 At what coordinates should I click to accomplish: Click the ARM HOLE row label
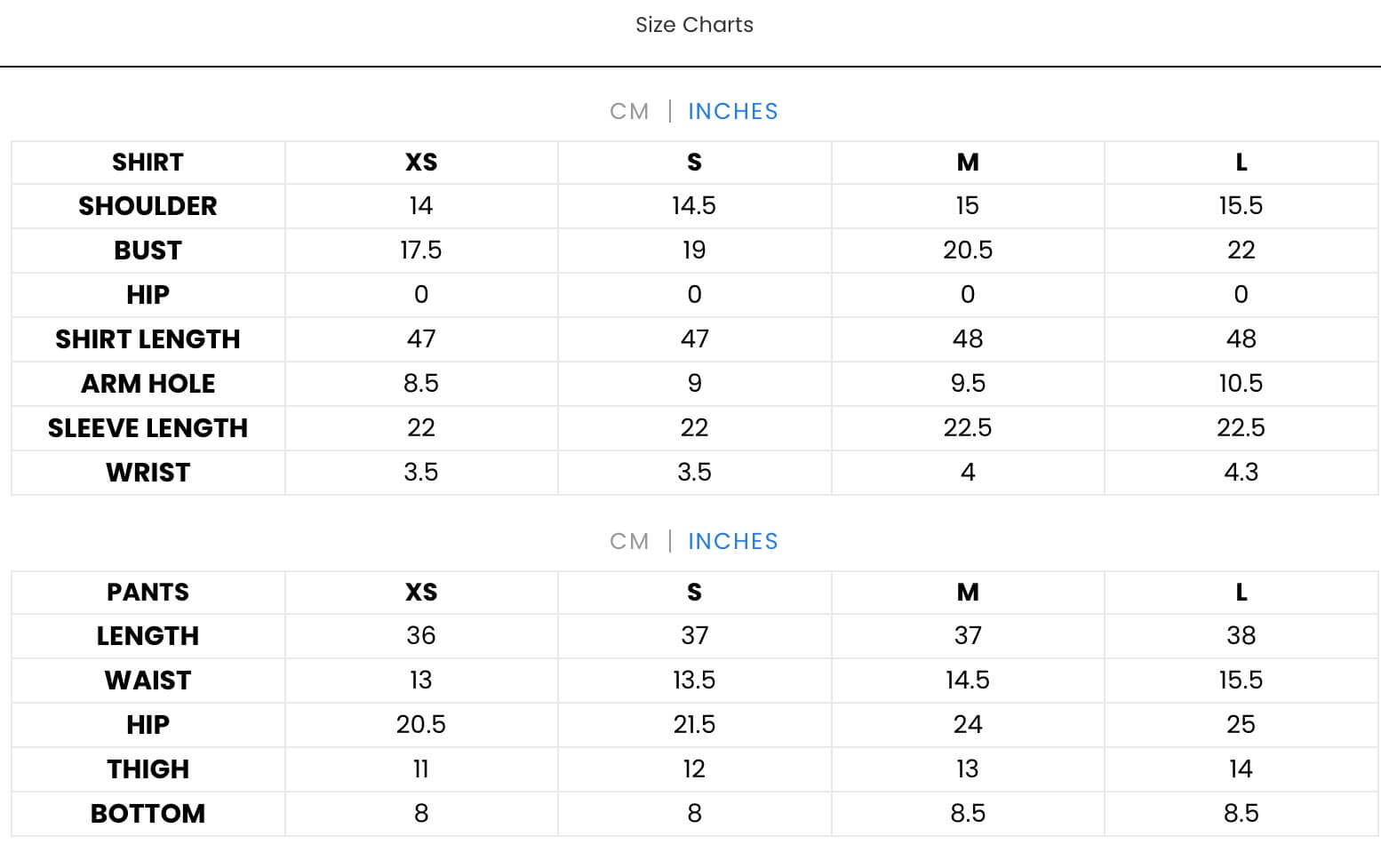tap(148, 384)
